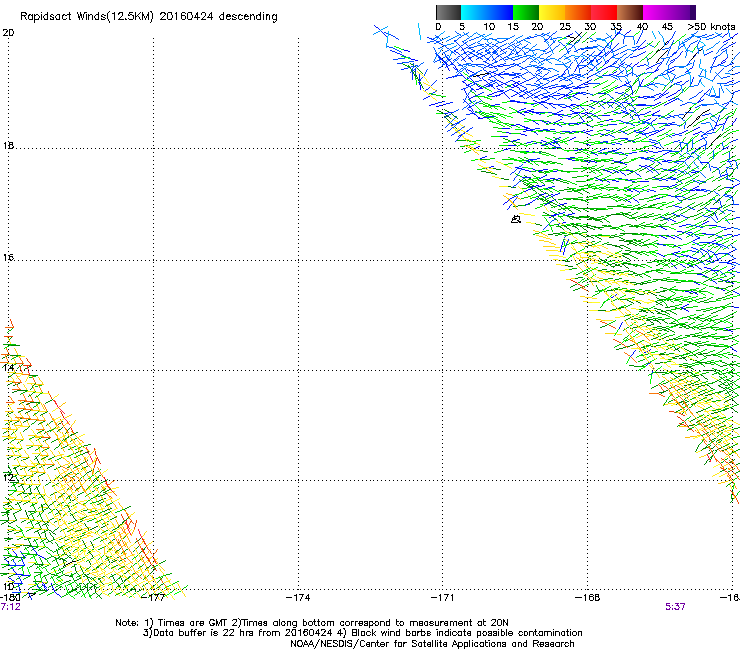This screenshot has width=740, height=650.
Task: Click the '35' legend scale label
Action: [616, 27]
